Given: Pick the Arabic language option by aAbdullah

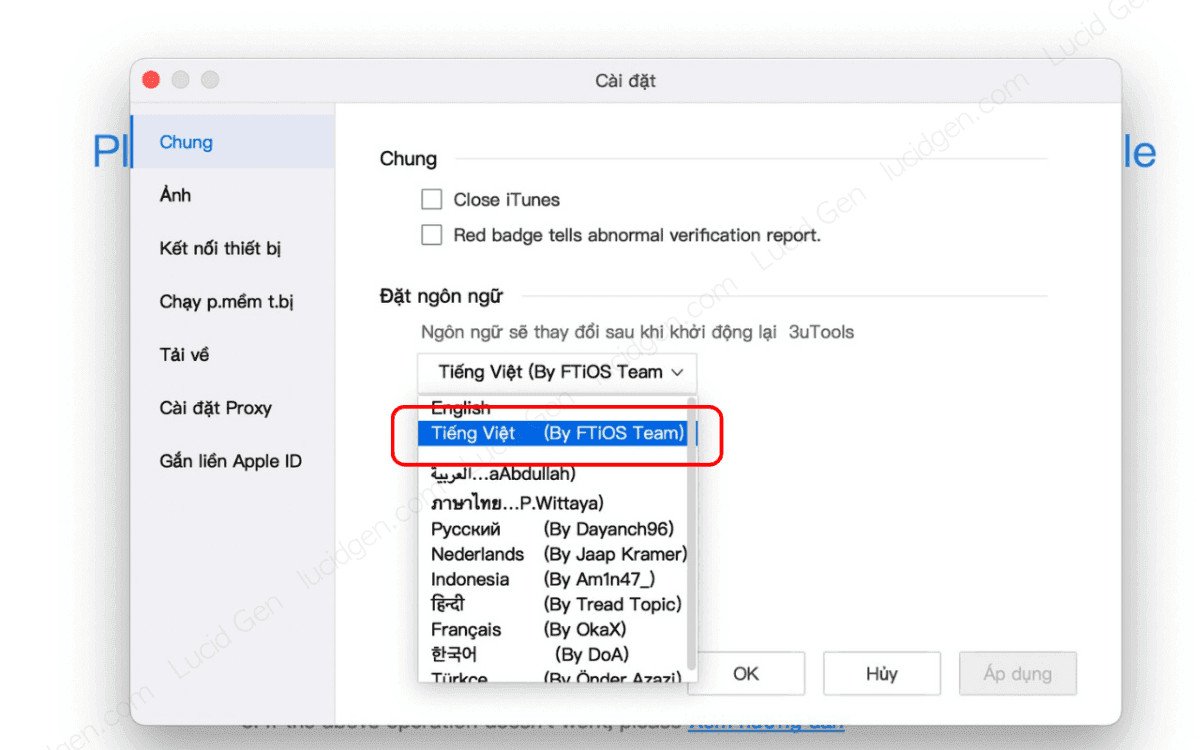Looking at the screenshot, I should pos(553,474).
